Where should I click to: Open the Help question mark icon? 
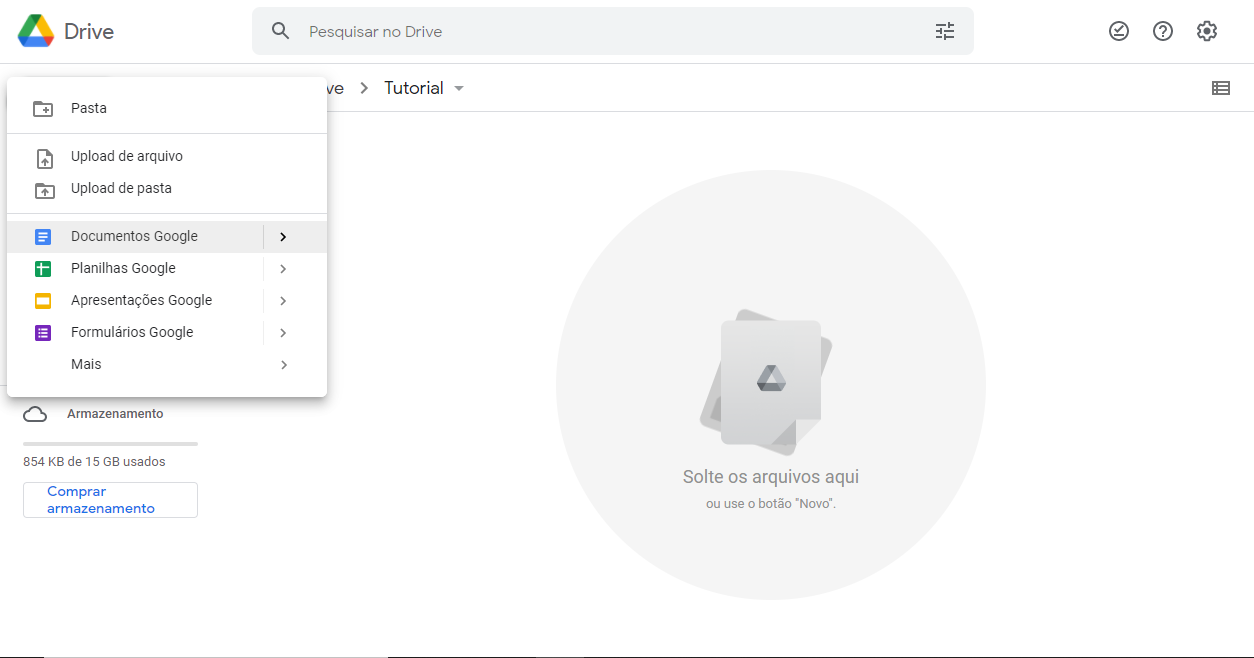click(x=1163, y=31)
